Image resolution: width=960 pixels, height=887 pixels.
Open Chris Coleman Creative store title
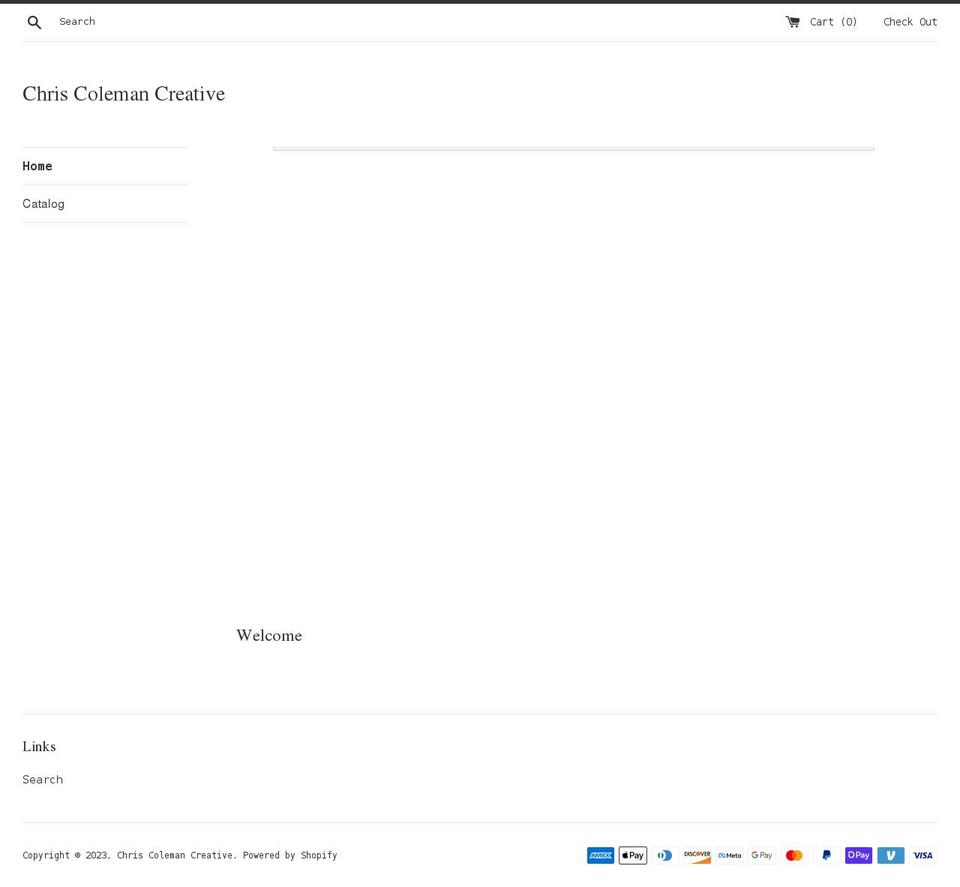[124, 94]
